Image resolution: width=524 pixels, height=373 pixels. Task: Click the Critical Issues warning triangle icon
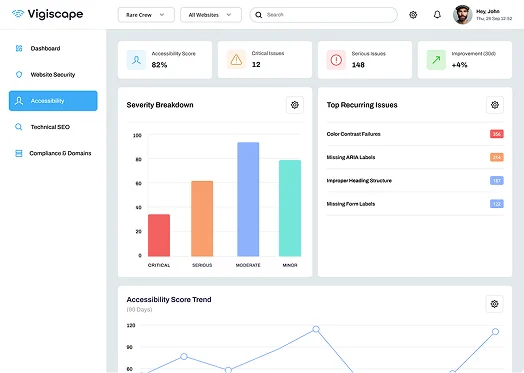pos(236,60)
